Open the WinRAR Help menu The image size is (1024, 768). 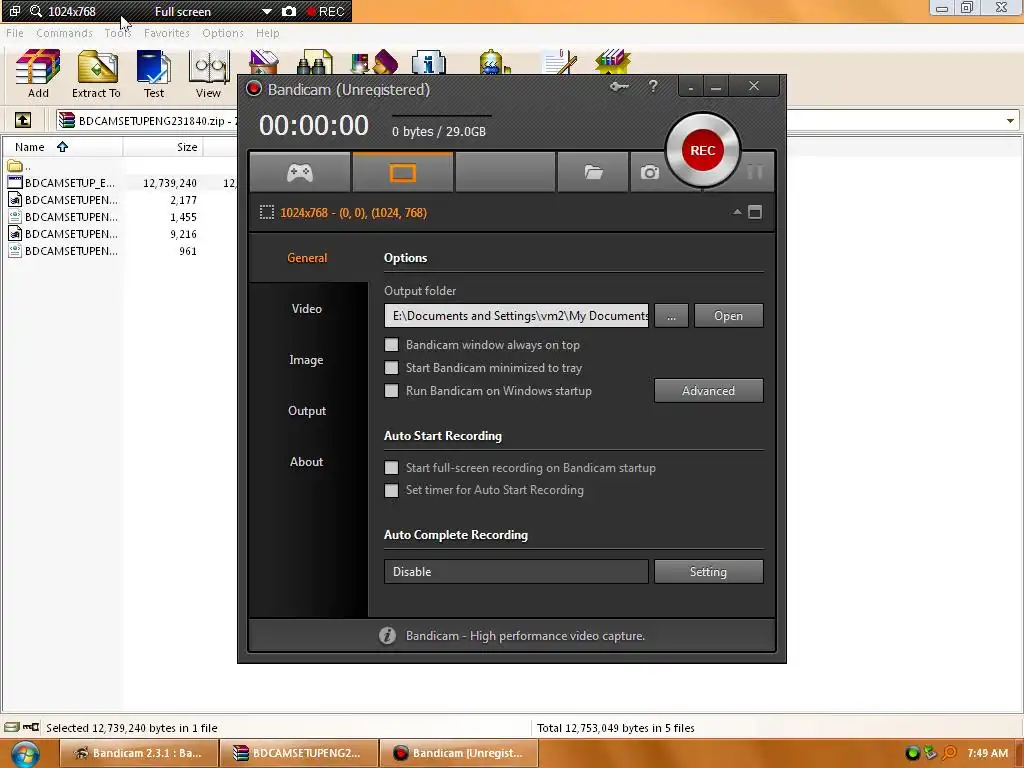(x=267, y=33)
